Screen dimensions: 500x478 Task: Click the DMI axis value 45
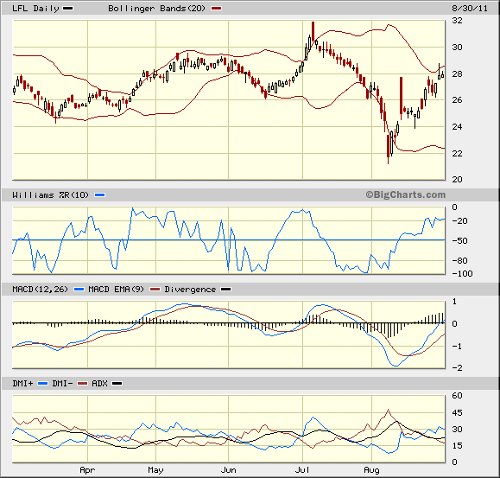pyautogui.click(x=457, y=413)
